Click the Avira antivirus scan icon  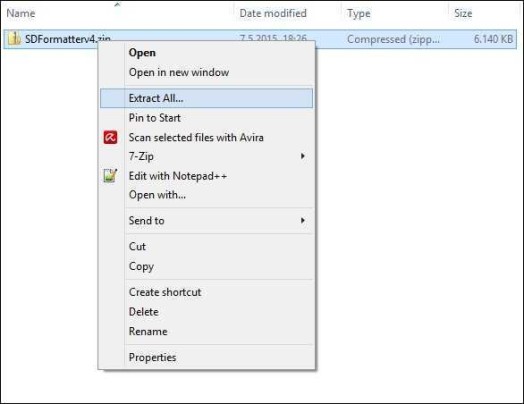pos(110,137)
